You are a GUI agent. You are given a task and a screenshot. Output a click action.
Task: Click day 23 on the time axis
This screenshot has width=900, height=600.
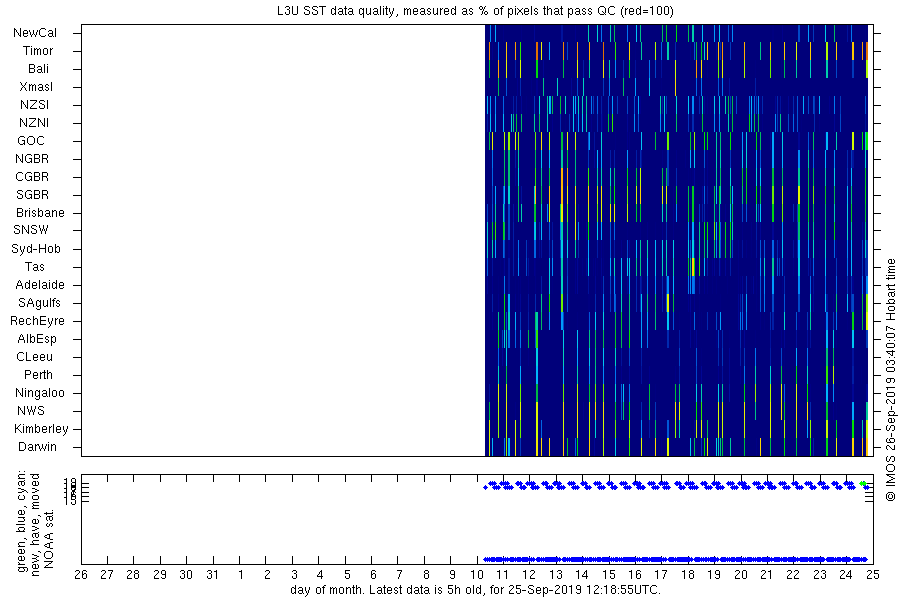[x=820, y=575]
